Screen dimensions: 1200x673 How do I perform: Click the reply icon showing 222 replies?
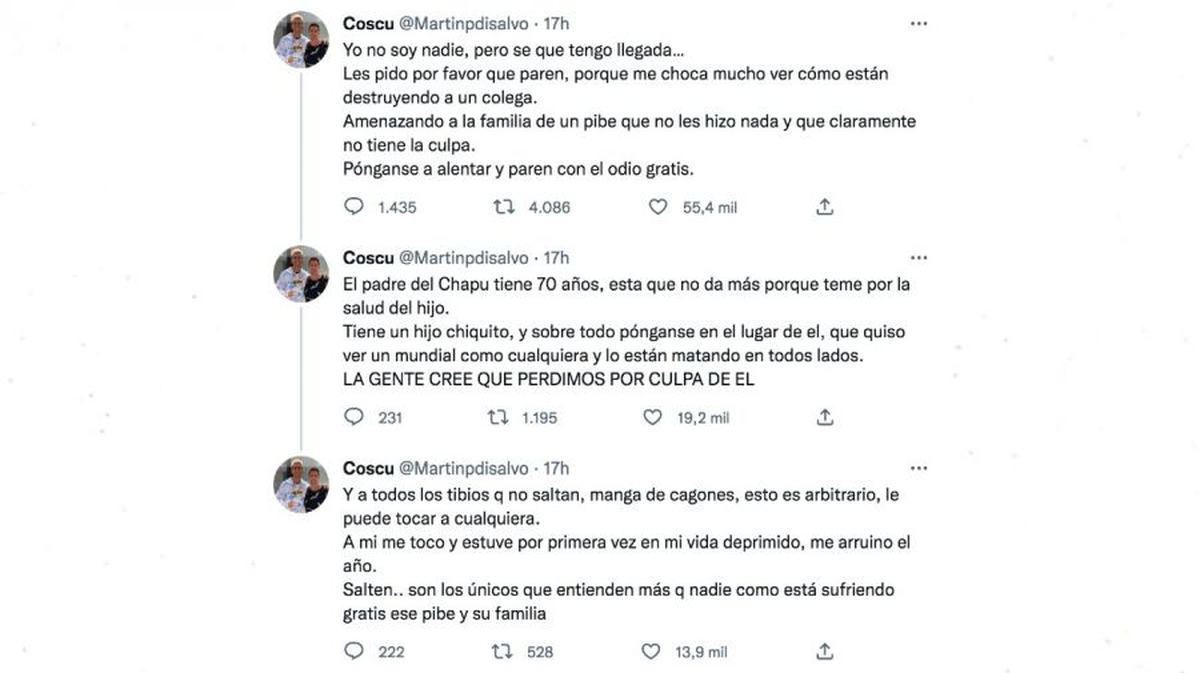tap(353, 651)
